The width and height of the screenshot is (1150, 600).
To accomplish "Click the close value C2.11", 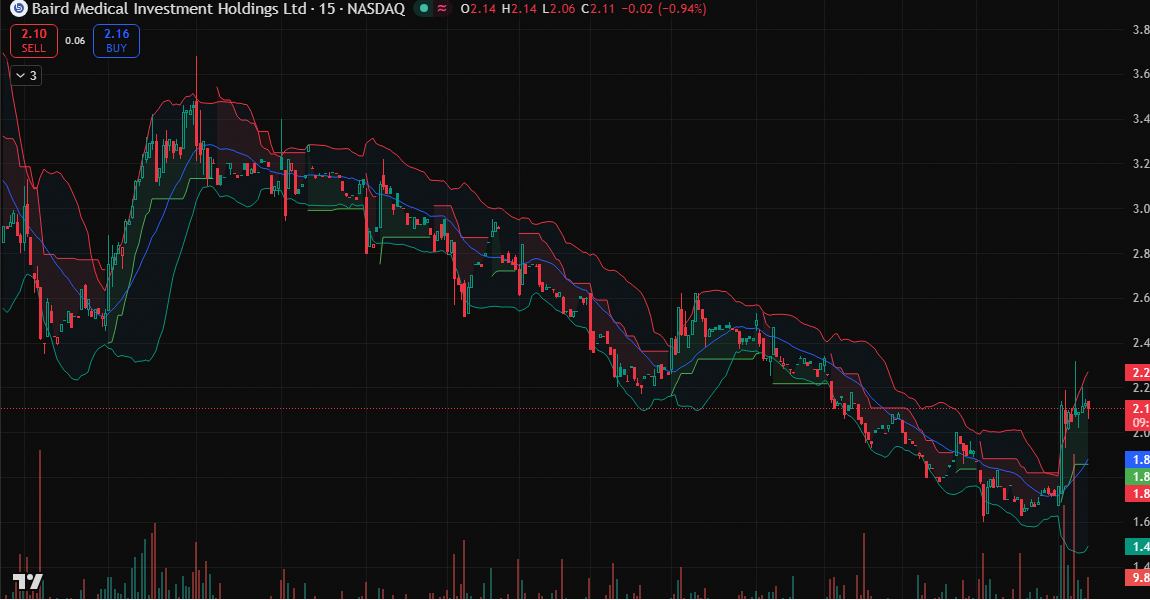I will 598,9.
